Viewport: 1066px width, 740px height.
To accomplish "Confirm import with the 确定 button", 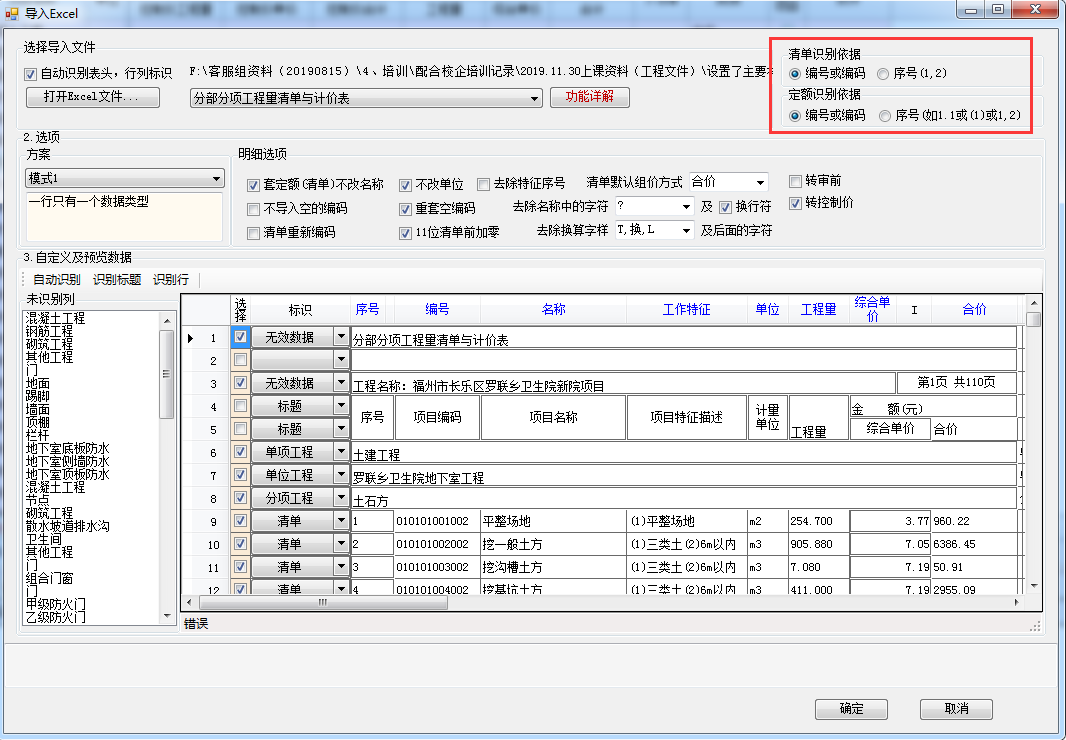I will coord(851,709).
